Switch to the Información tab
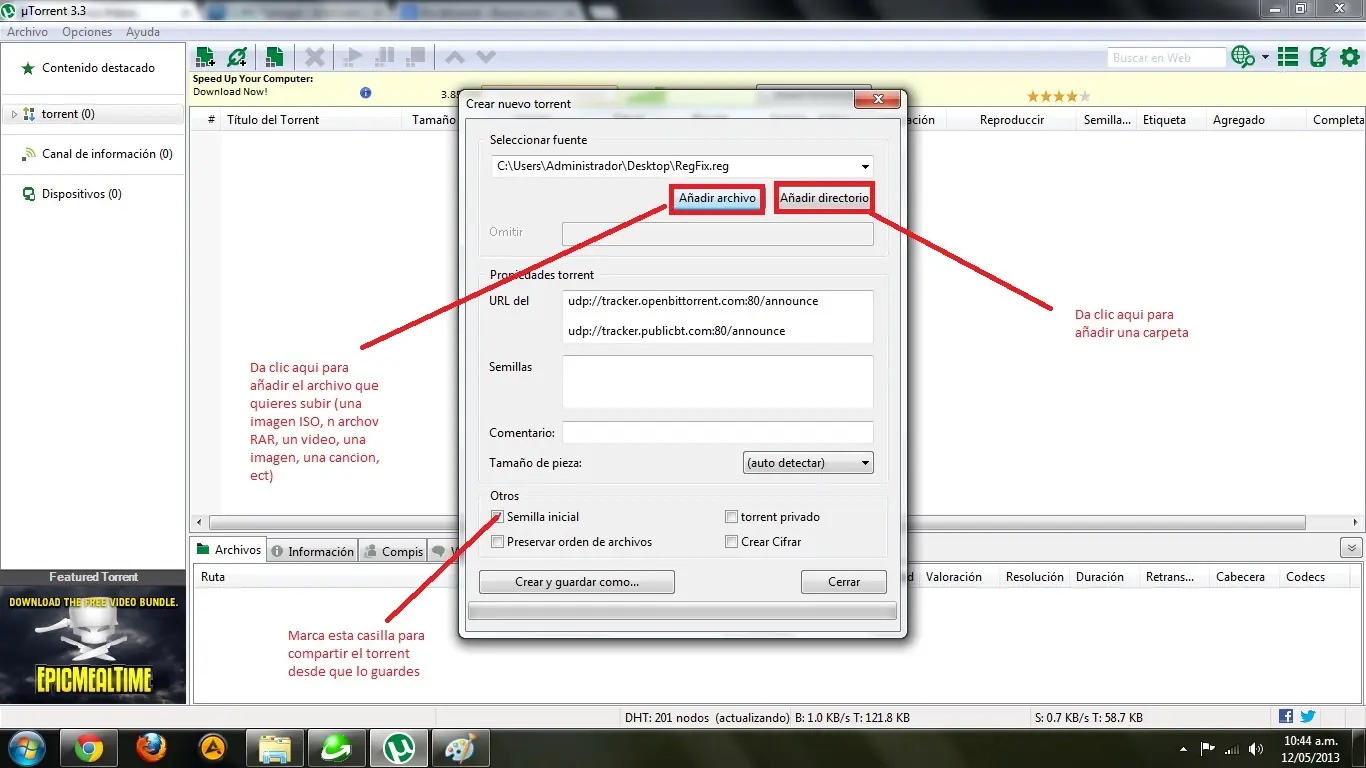Image resolution: width=1366 pixels, height=768 pixels. [312, 551]
